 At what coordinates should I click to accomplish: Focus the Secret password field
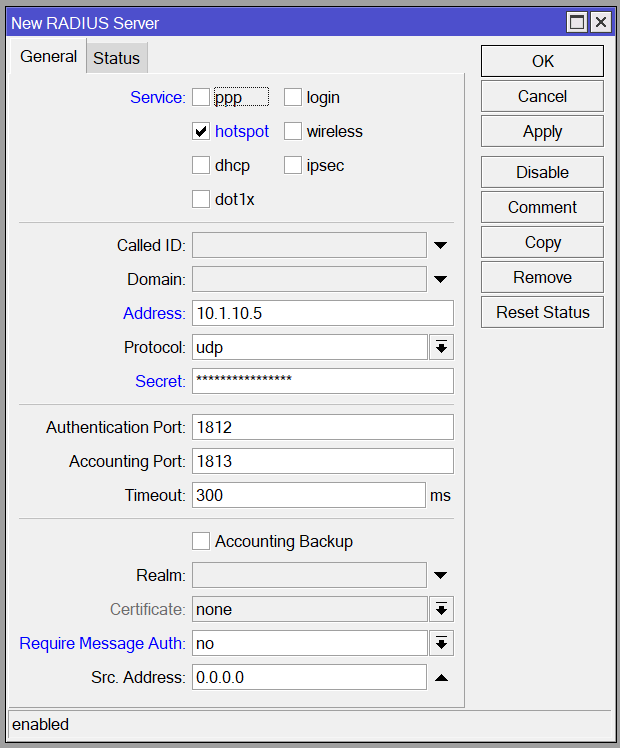323,381
